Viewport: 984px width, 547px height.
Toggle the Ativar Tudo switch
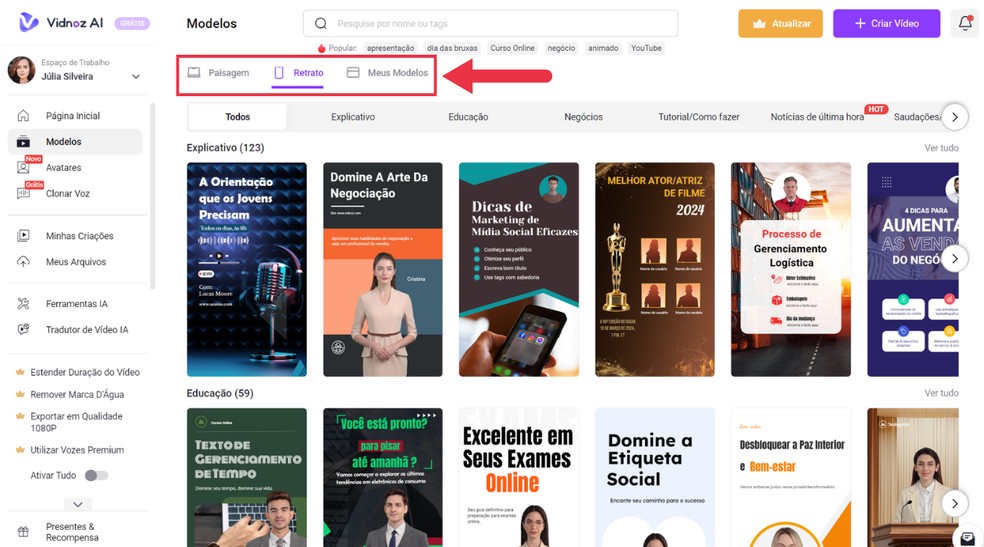point(97,475)
